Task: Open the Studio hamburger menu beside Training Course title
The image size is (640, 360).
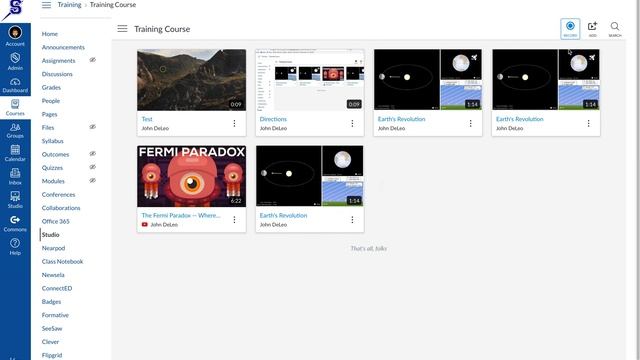Action: tap(122, 29)
